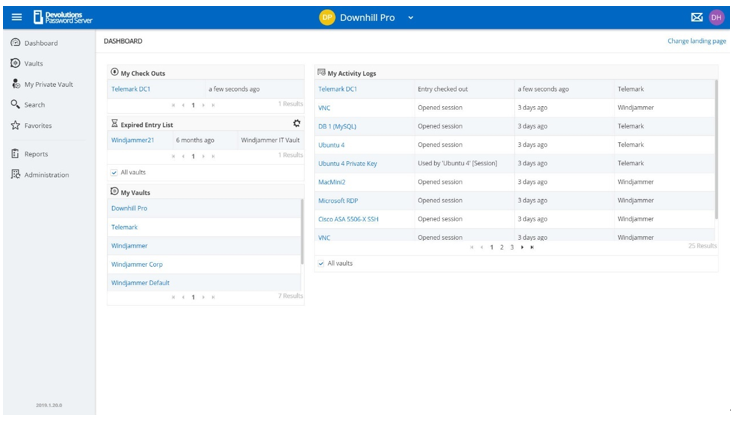Click the activity logs vertical scrollbar
The image size is (731, 424).
tap(717, 149)
